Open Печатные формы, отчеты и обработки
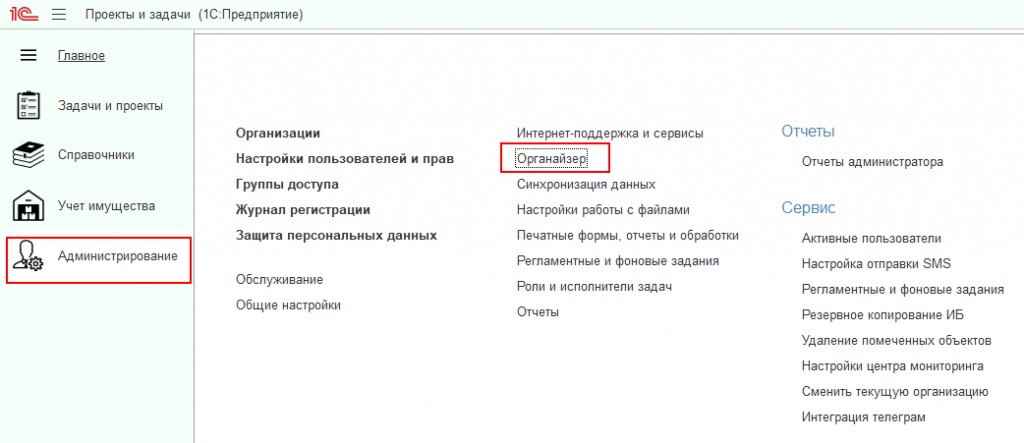The height and width of the screenshot is (443, 1024). [628, 235]
